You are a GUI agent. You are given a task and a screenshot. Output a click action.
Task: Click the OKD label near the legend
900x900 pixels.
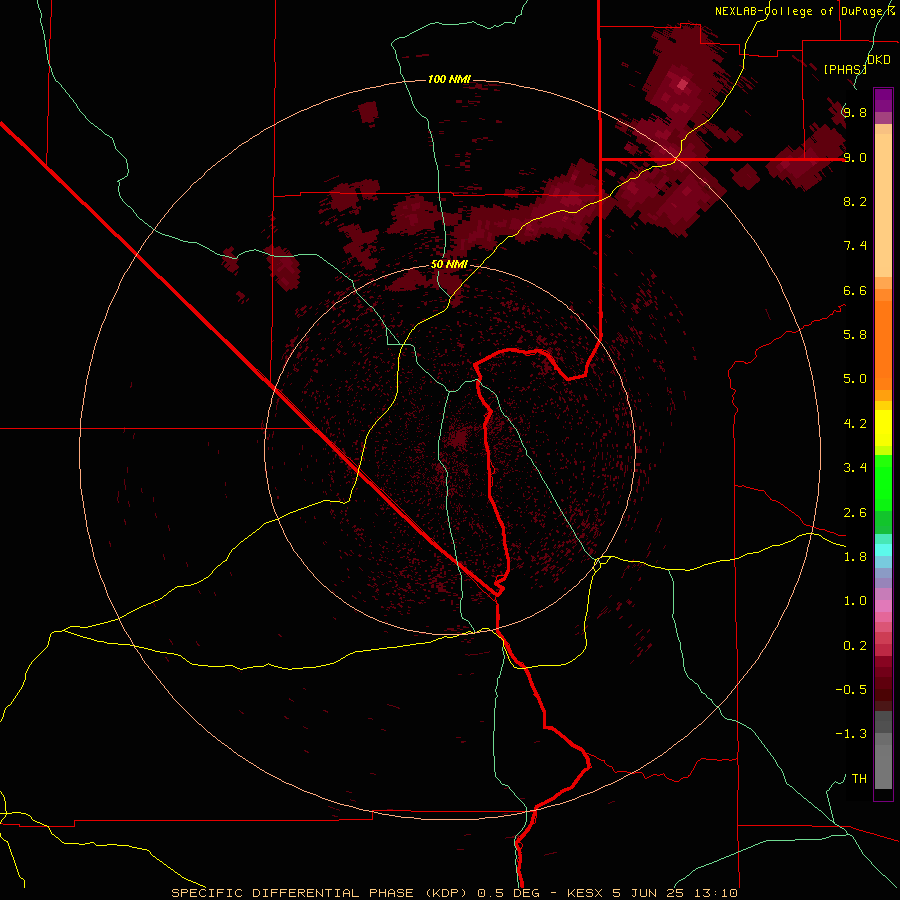click(879, 59)
